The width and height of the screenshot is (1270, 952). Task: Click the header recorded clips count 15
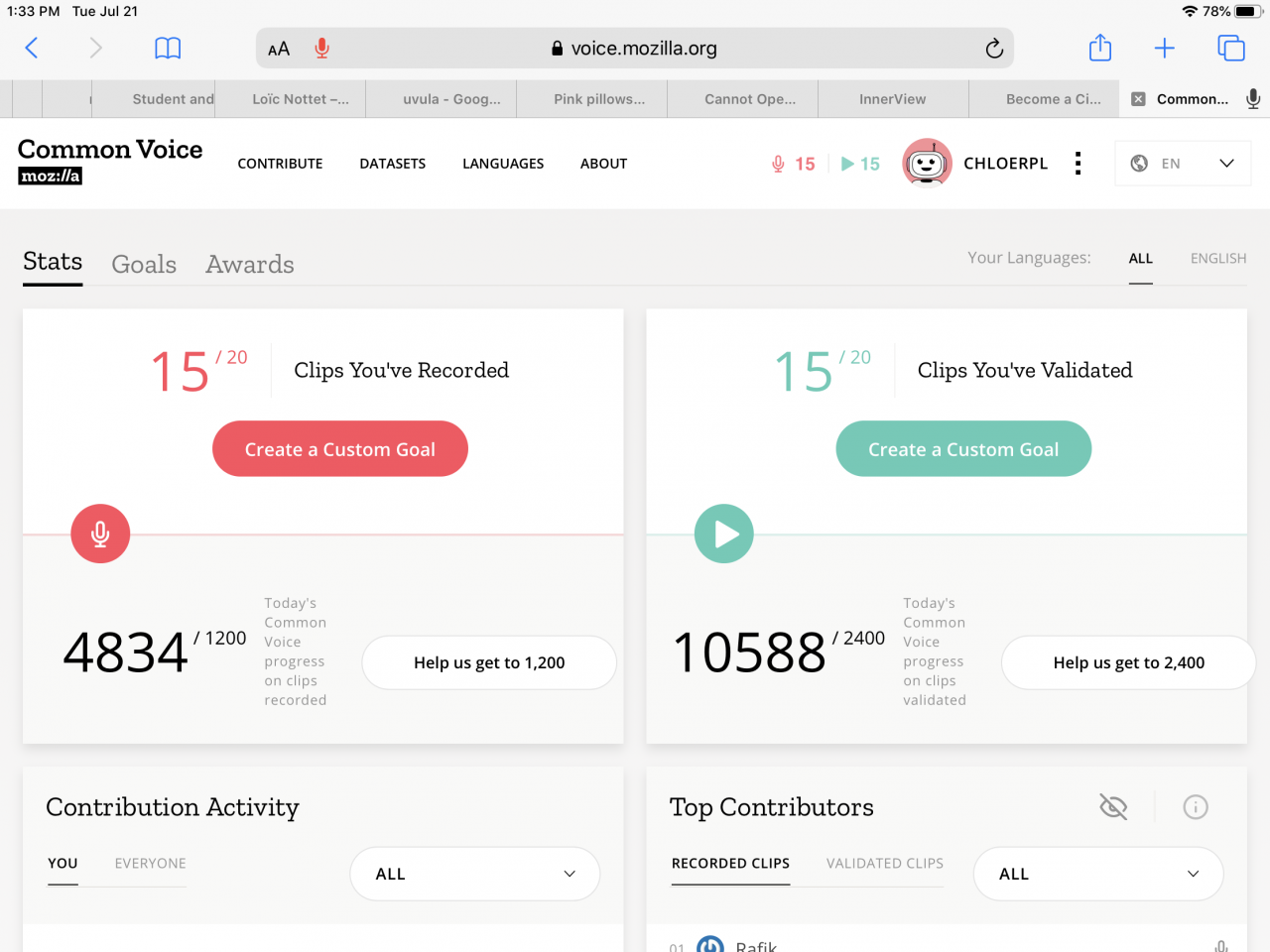794,164
